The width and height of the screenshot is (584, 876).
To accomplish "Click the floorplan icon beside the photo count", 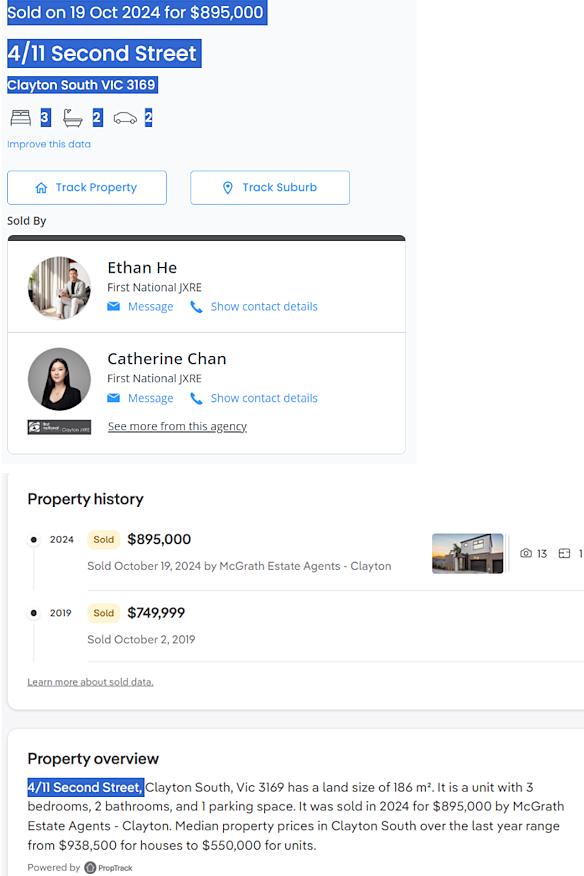I will point(564,553).
